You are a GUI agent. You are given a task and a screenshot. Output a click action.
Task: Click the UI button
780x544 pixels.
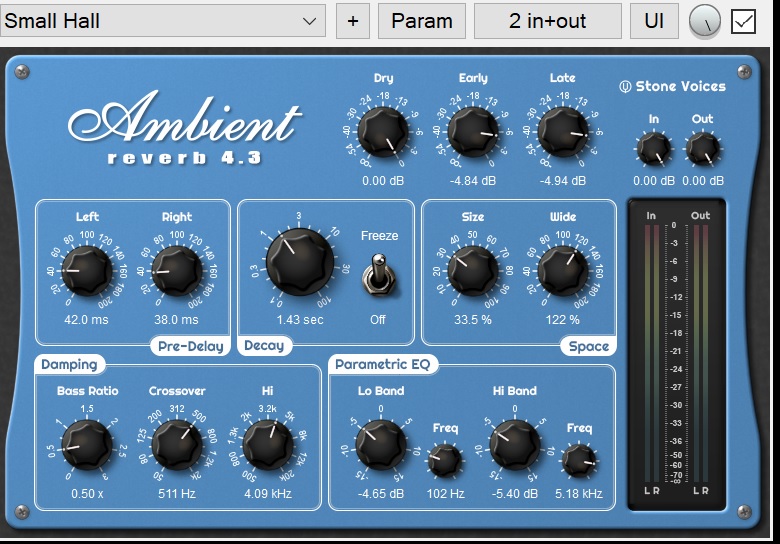point(654,21)
